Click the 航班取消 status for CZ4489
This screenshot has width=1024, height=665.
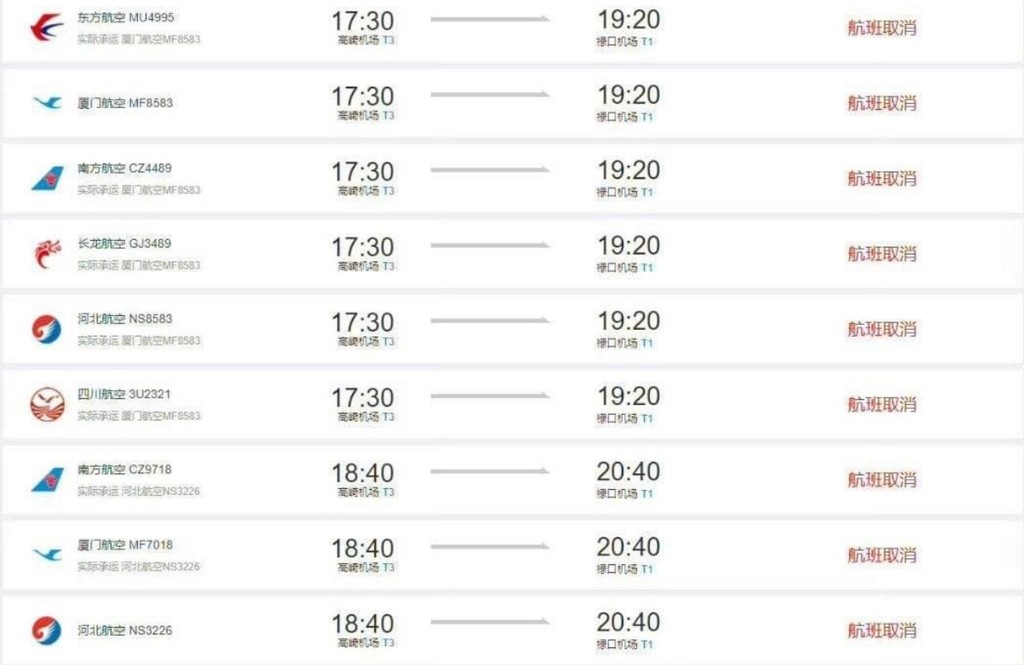click(881, 179)
